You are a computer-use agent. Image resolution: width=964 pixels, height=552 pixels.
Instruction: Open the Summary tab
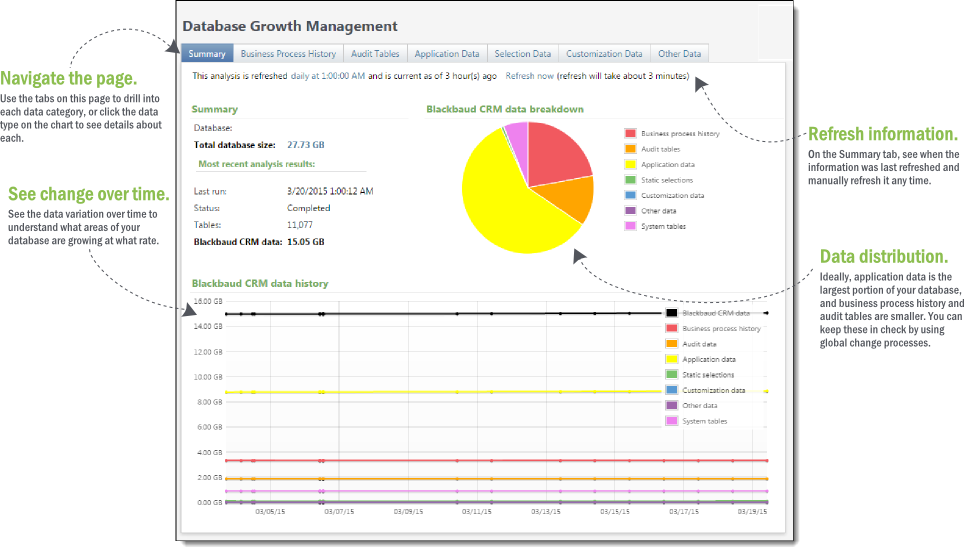(207, 53)
